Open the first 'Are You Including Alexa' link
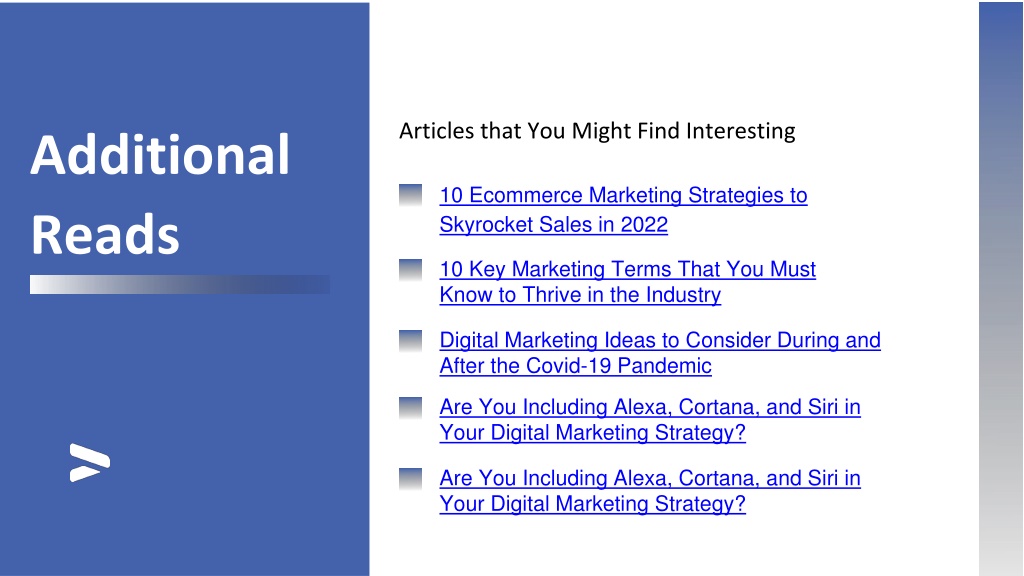 point(650,407)
